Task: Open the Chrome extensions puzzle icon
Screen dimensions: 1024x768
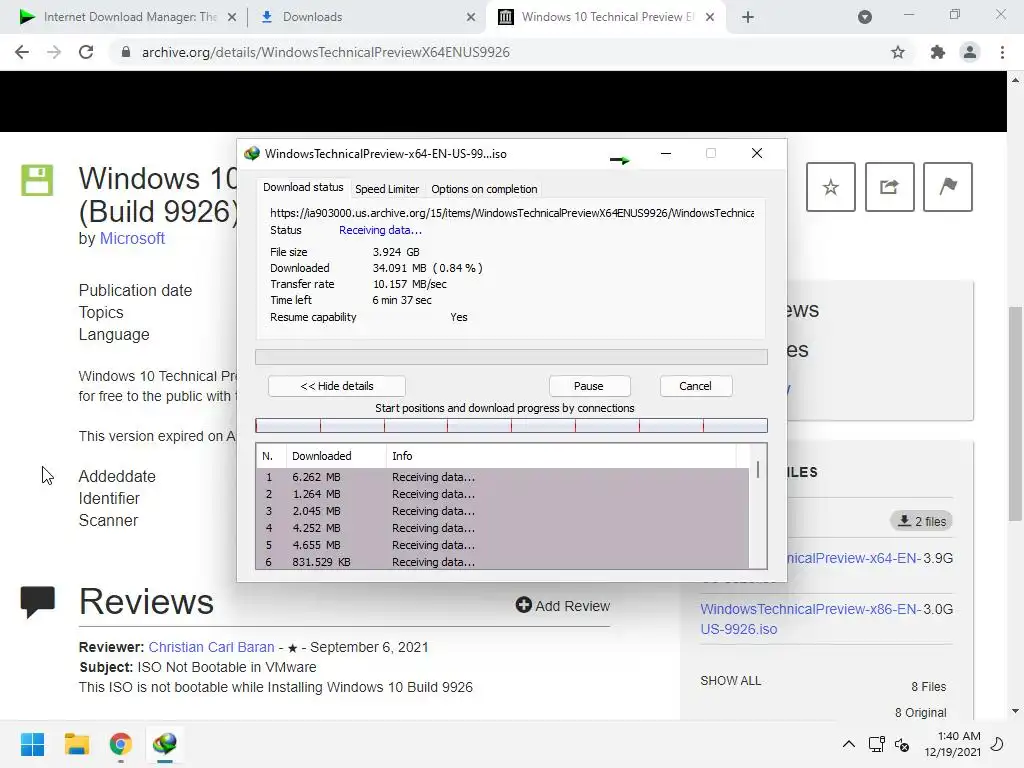Action: (938, 52)
